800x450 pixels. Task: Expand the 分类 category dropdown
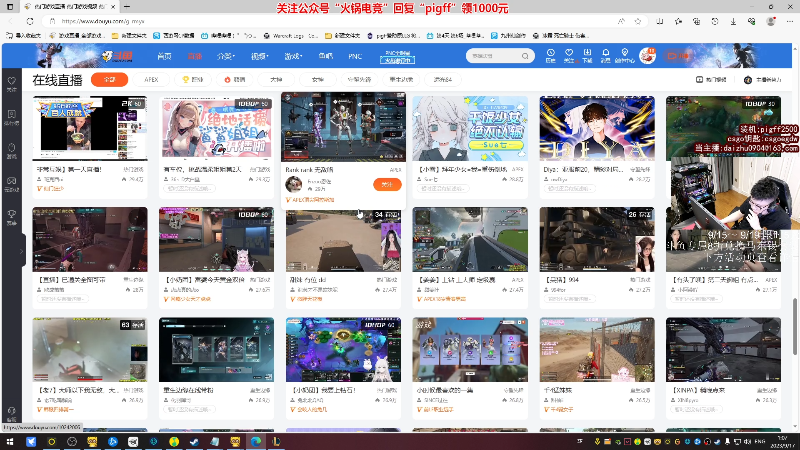[x=226, y=56]
